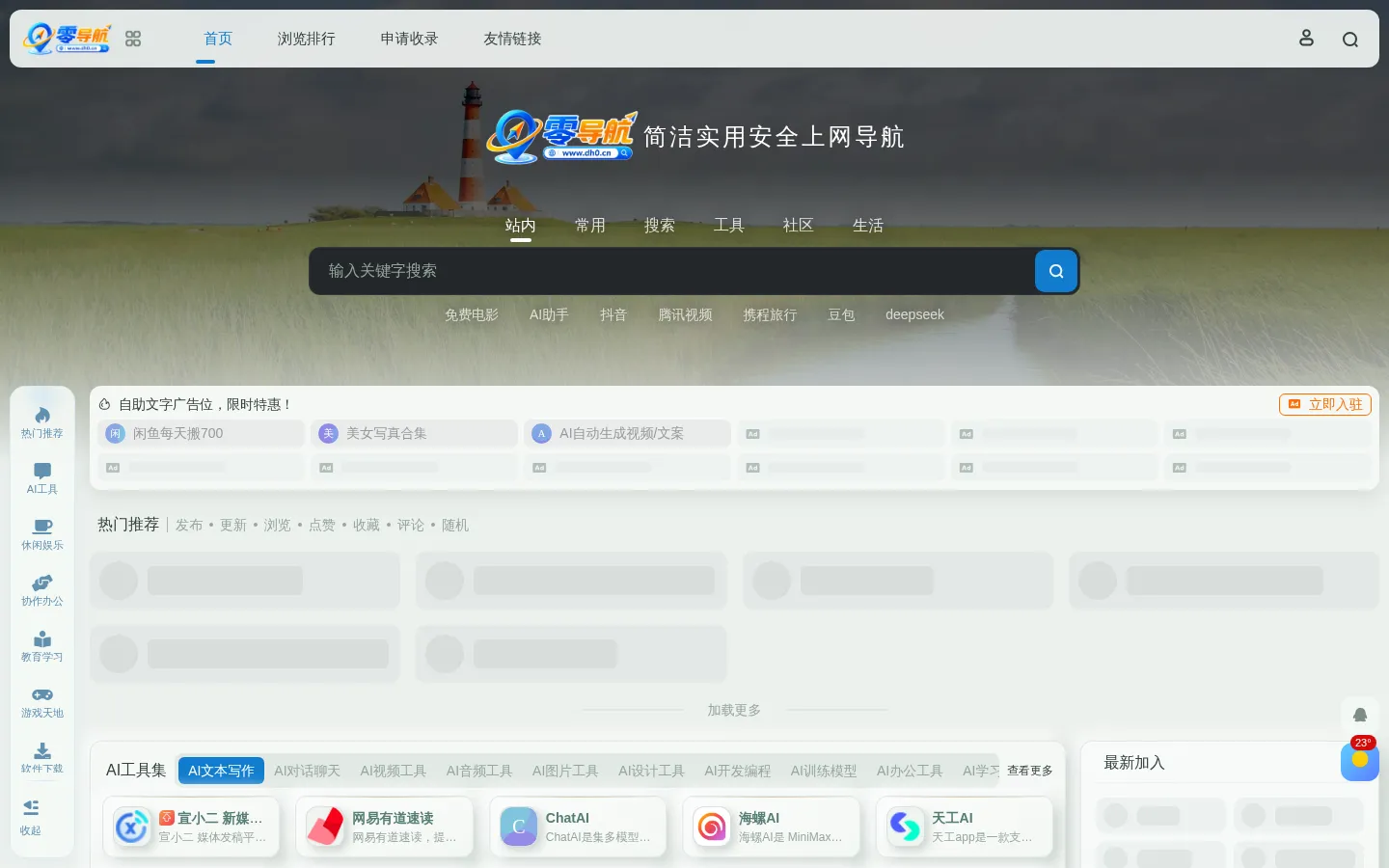The height and width of the screenshot is (868, 1389).
Task: Select the 常用 search tab
Action: click(x=590, y=226)
